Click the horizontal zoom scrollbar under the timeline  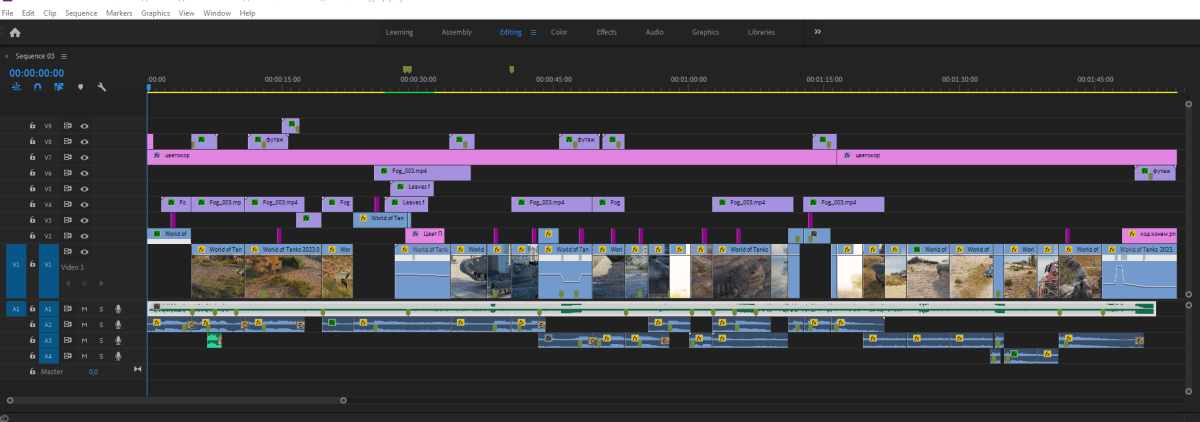[175, 400]
